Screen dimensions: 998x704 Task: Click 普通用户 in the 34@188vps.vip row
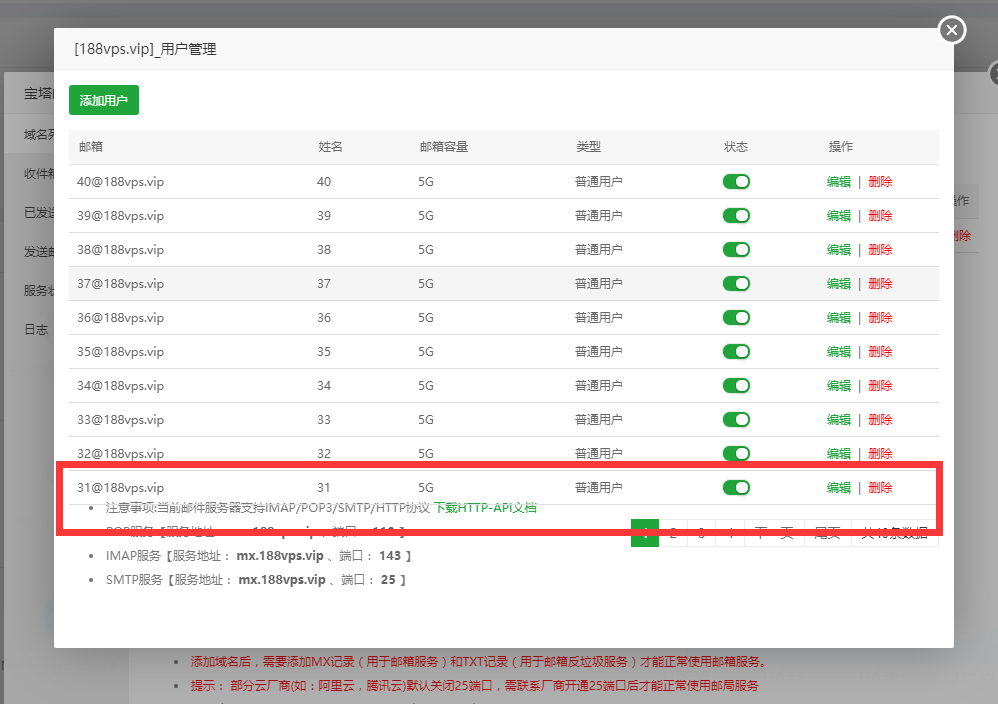tap(598, 385)
